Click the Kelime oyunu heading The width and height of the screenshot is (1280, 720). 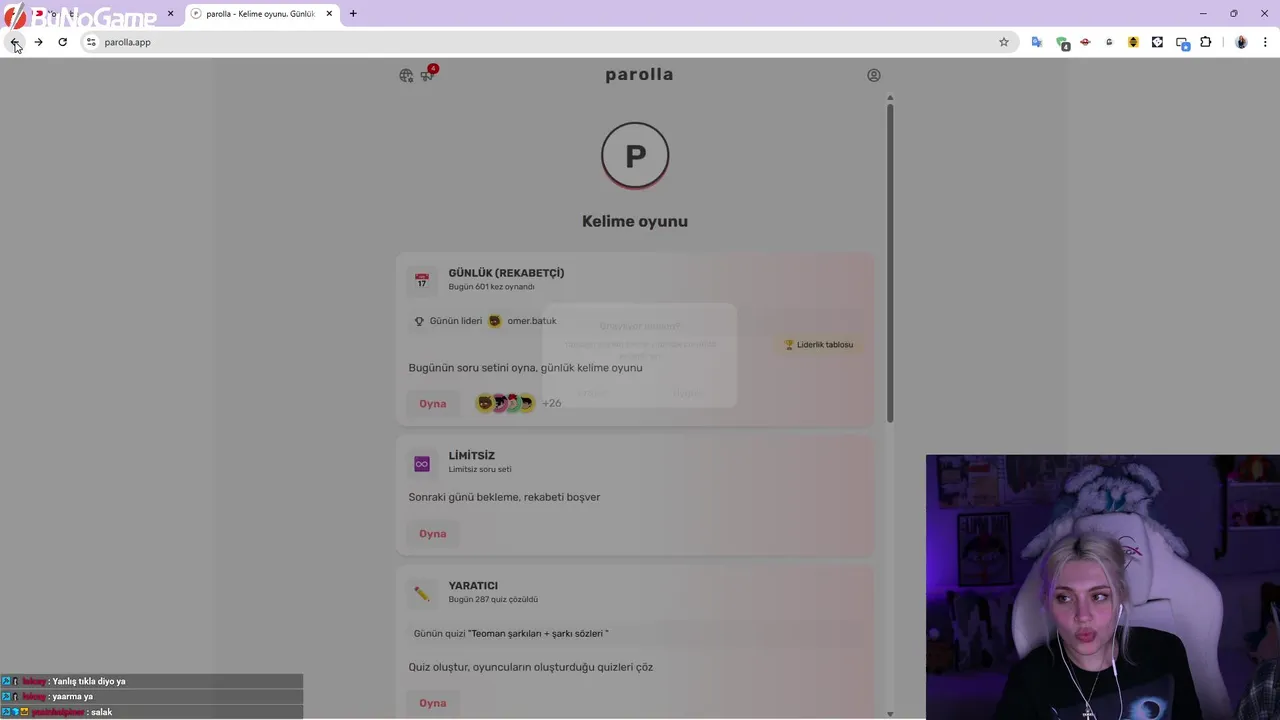coord(635,221)
